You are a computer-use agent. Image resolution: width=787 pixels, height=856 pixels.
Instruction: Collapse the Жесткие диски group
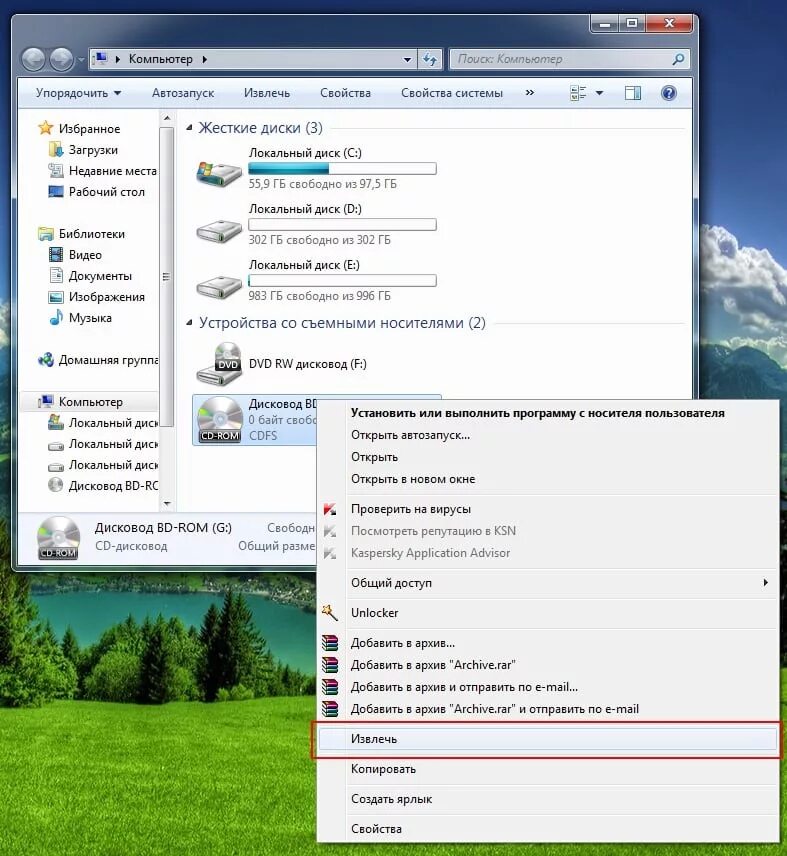tap(189, 128)
